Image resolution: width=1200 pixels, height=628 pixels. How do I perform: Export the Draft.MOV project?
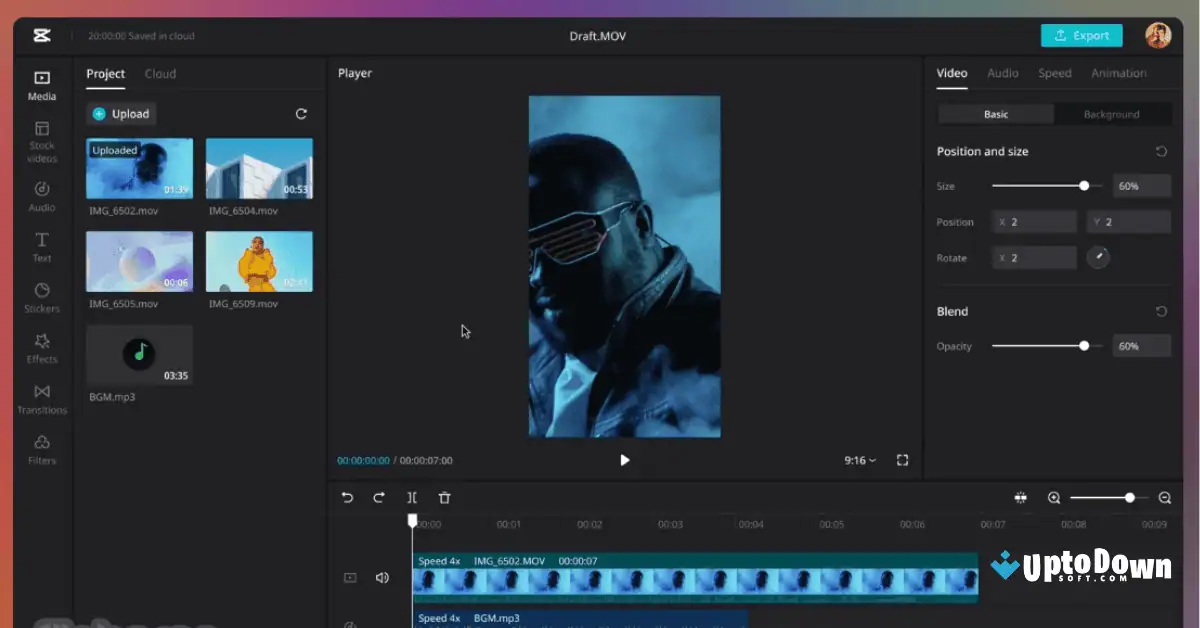[1081, 34]
